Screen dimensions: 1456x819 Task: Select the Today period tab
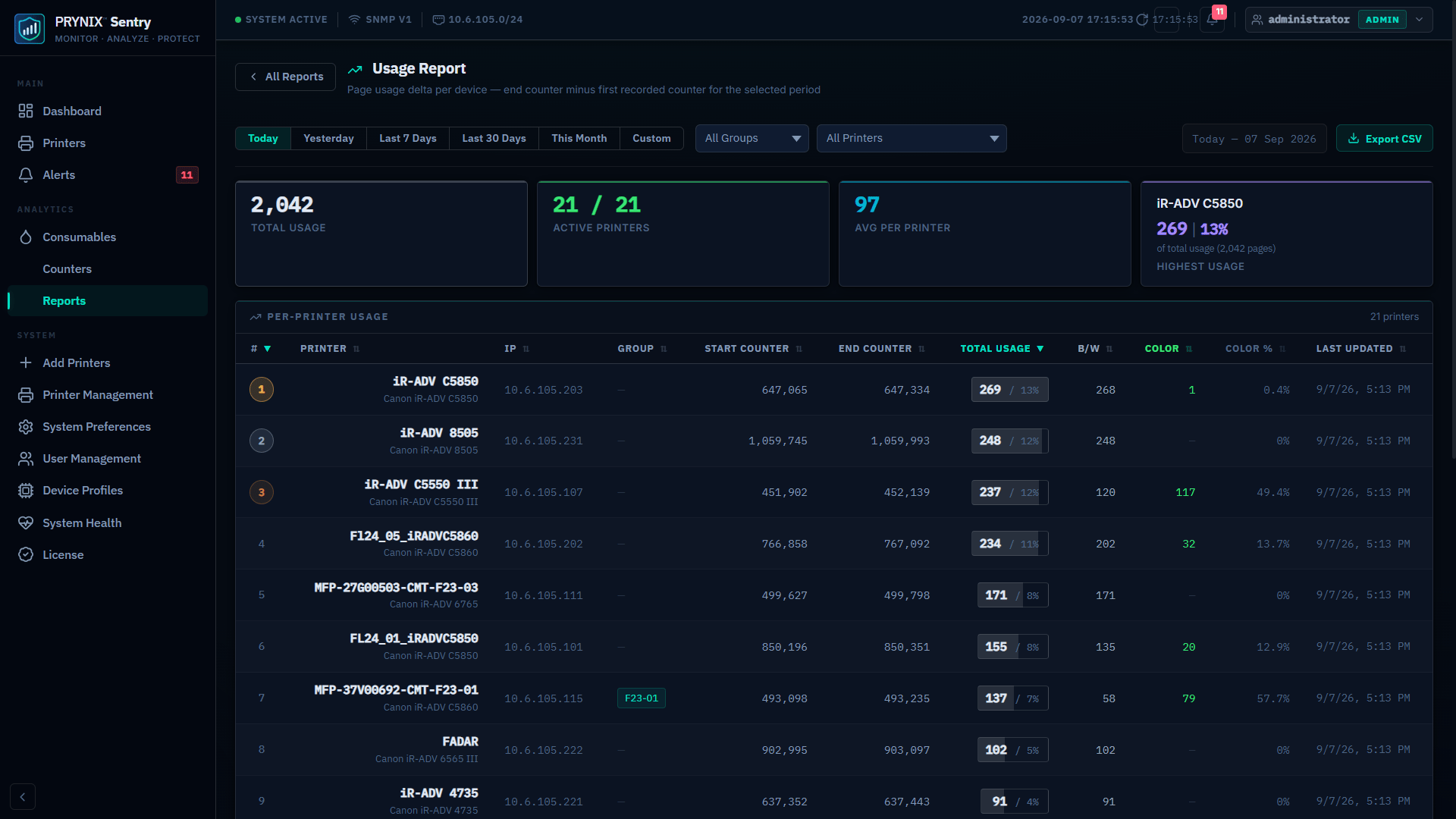coord(263,139)
